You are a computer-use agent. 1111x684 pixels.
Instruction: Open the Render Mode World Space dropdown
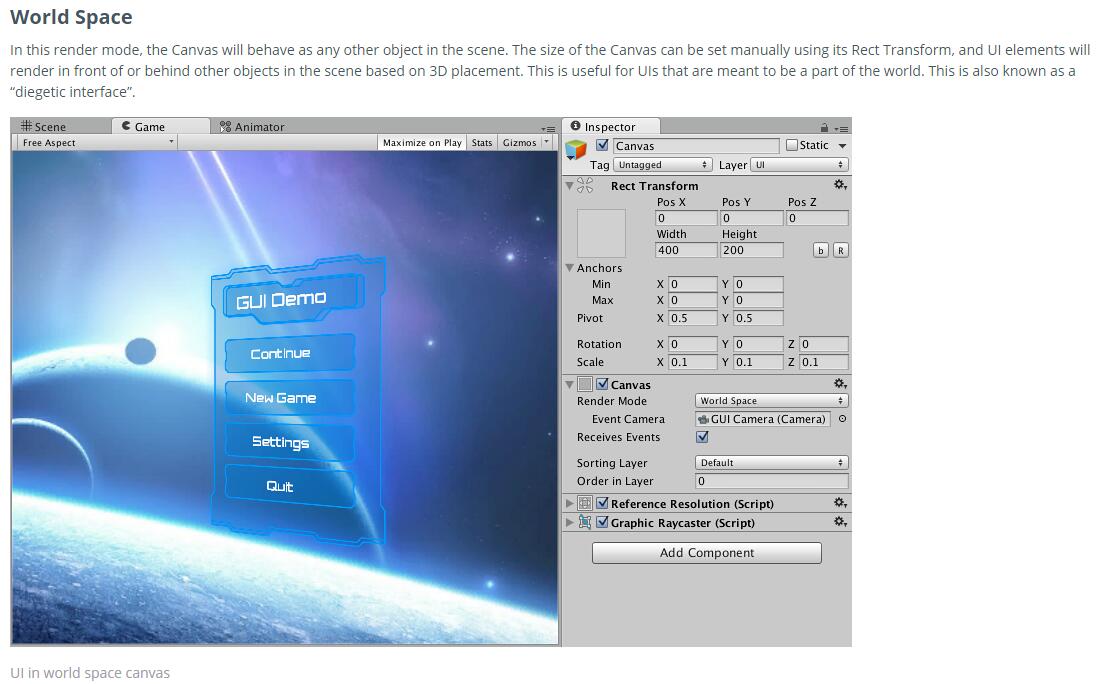(x=772, y=400)
